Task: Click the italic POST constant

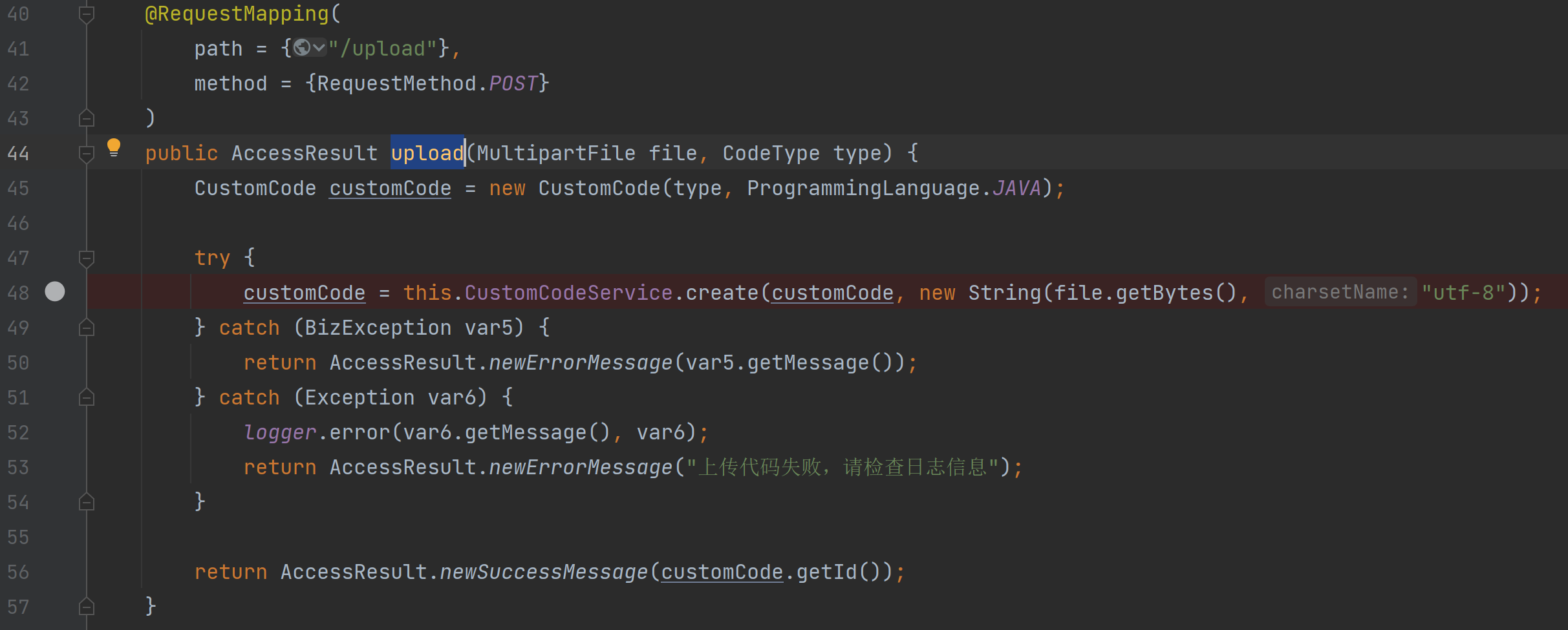Action: click(513, 83)
